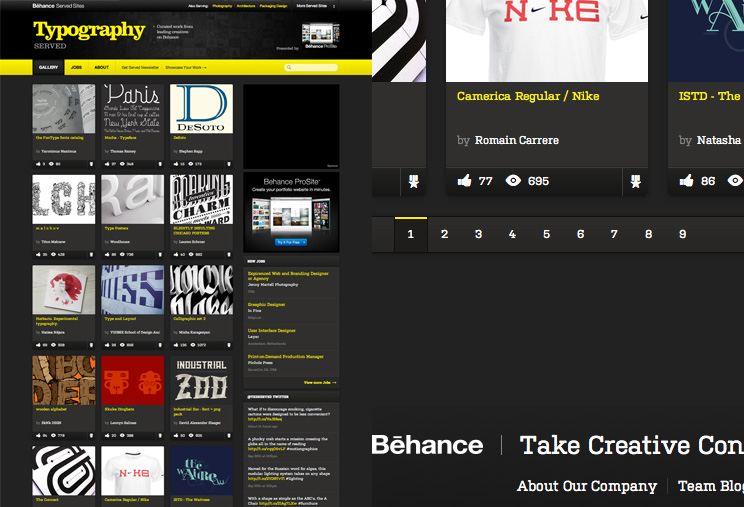Click thumbs-up icon on DeSoto card
744x507 pixels.
click(176, 164)
